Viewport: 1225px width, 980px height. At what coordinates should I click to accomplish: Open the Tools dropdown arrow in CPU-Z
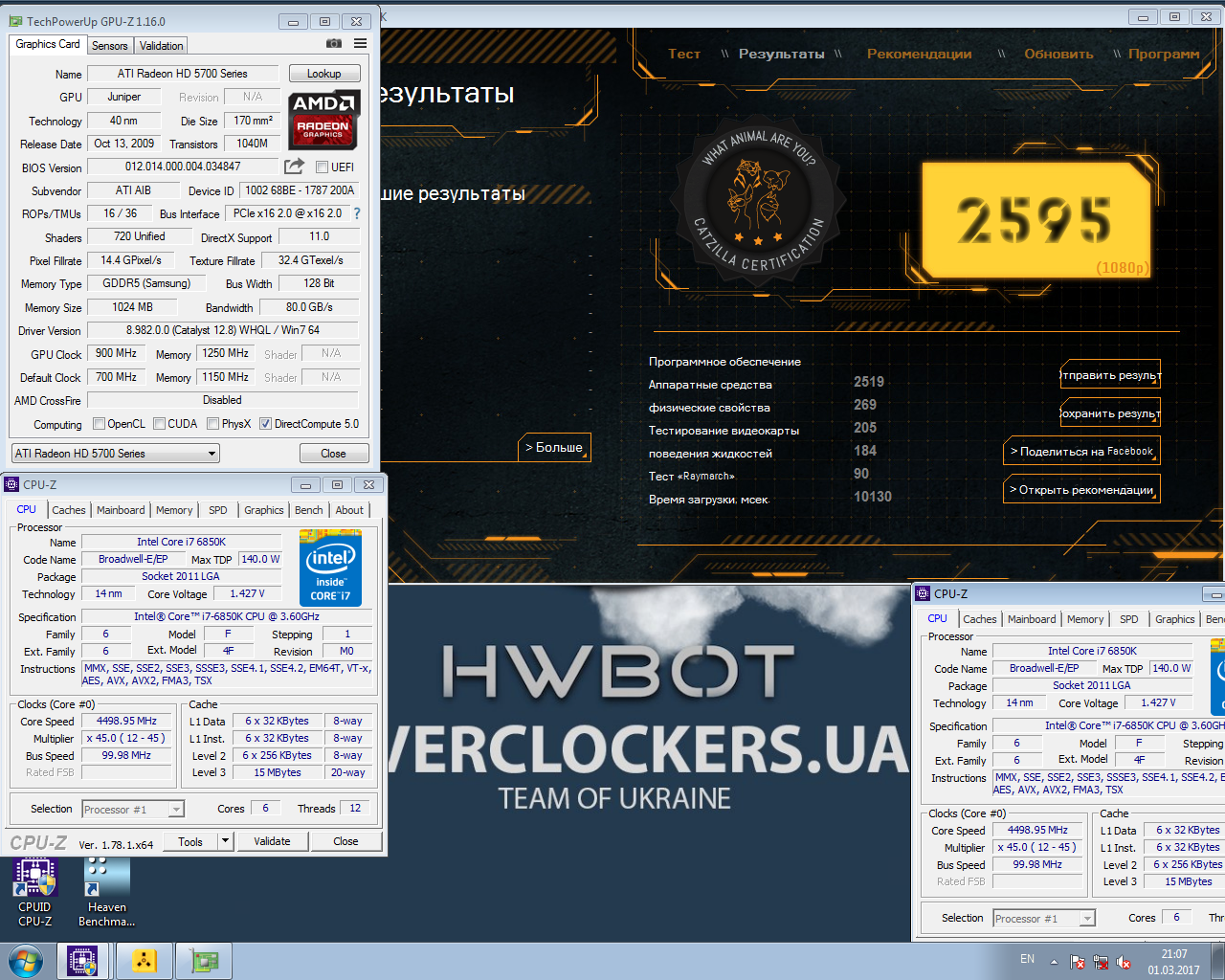[225, 841]
